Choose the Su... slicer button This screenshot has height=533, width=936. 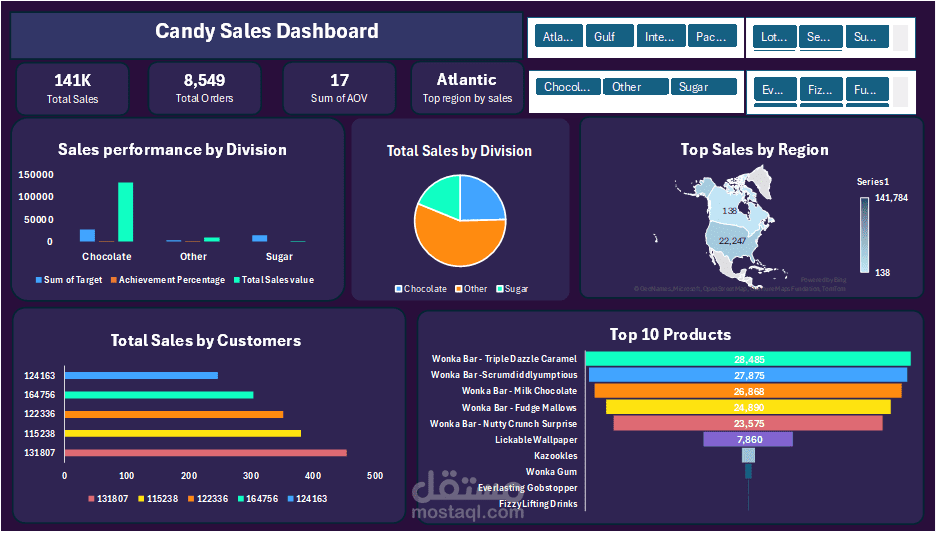pos(867,36)
